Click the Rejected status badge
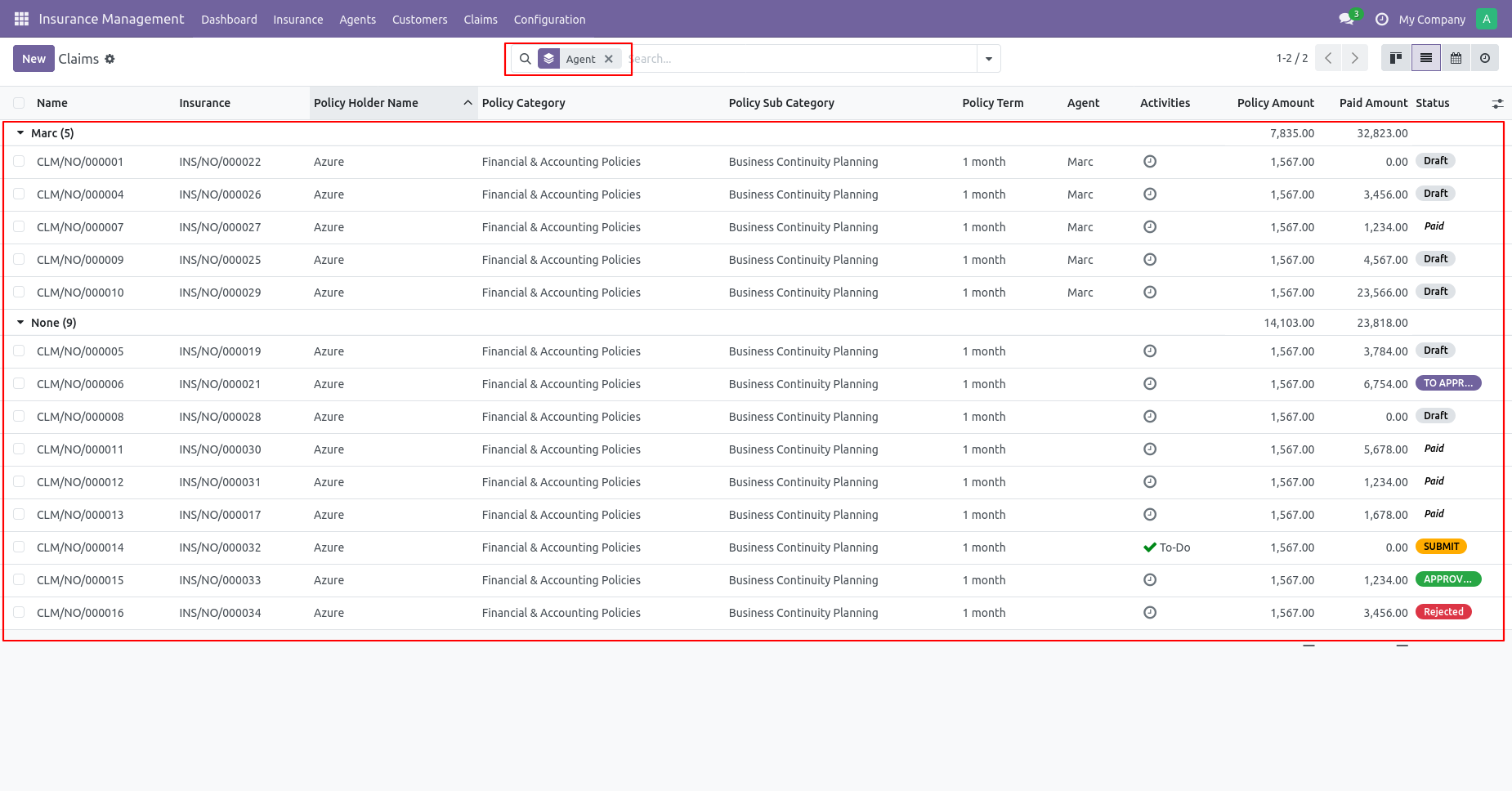The image size is (1512, 791). pyautogui.click(x=1444, y=612)
